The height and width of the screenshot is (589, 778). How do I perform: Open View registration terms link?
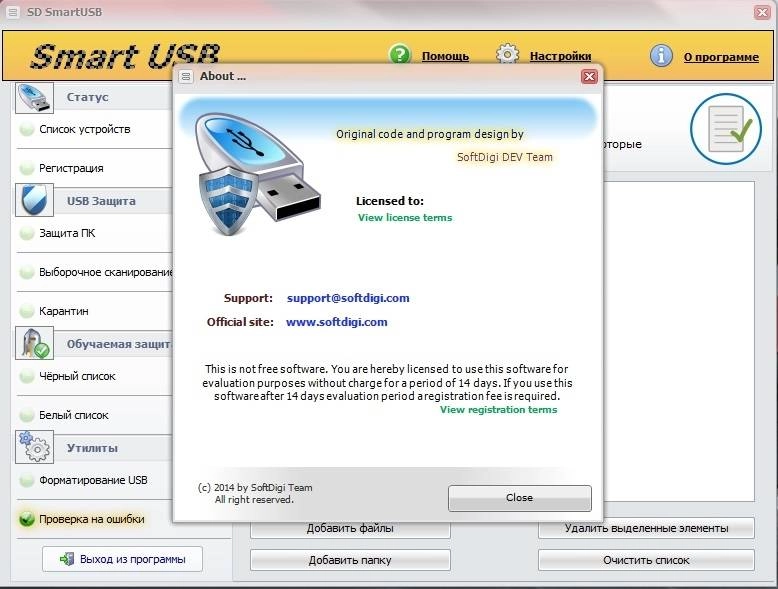pos(498,410)
